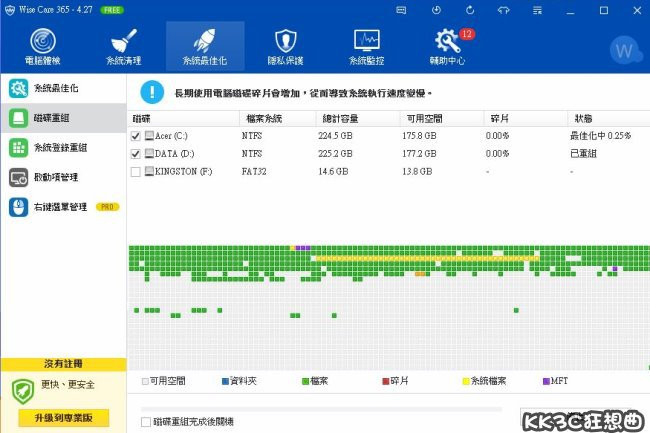This screenshot has width=650, height=433.
Task: Click the circular-arrow refresh icon in title bar
Action: 470,10
